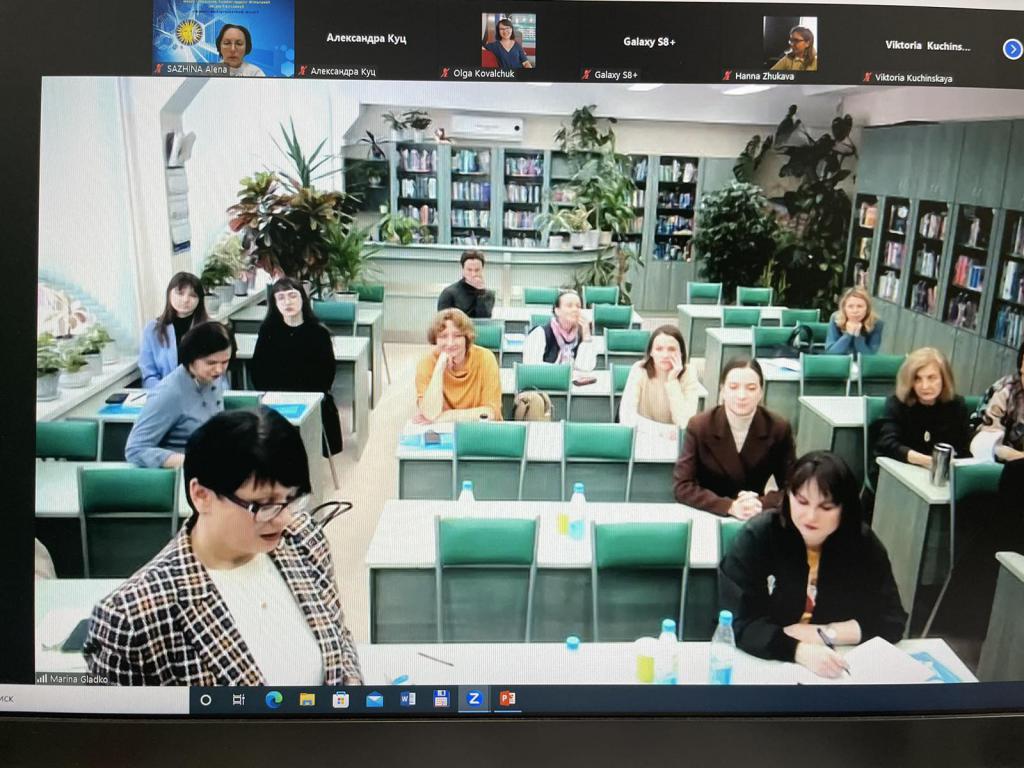Click the Cortana circle button

coord(206,699)
